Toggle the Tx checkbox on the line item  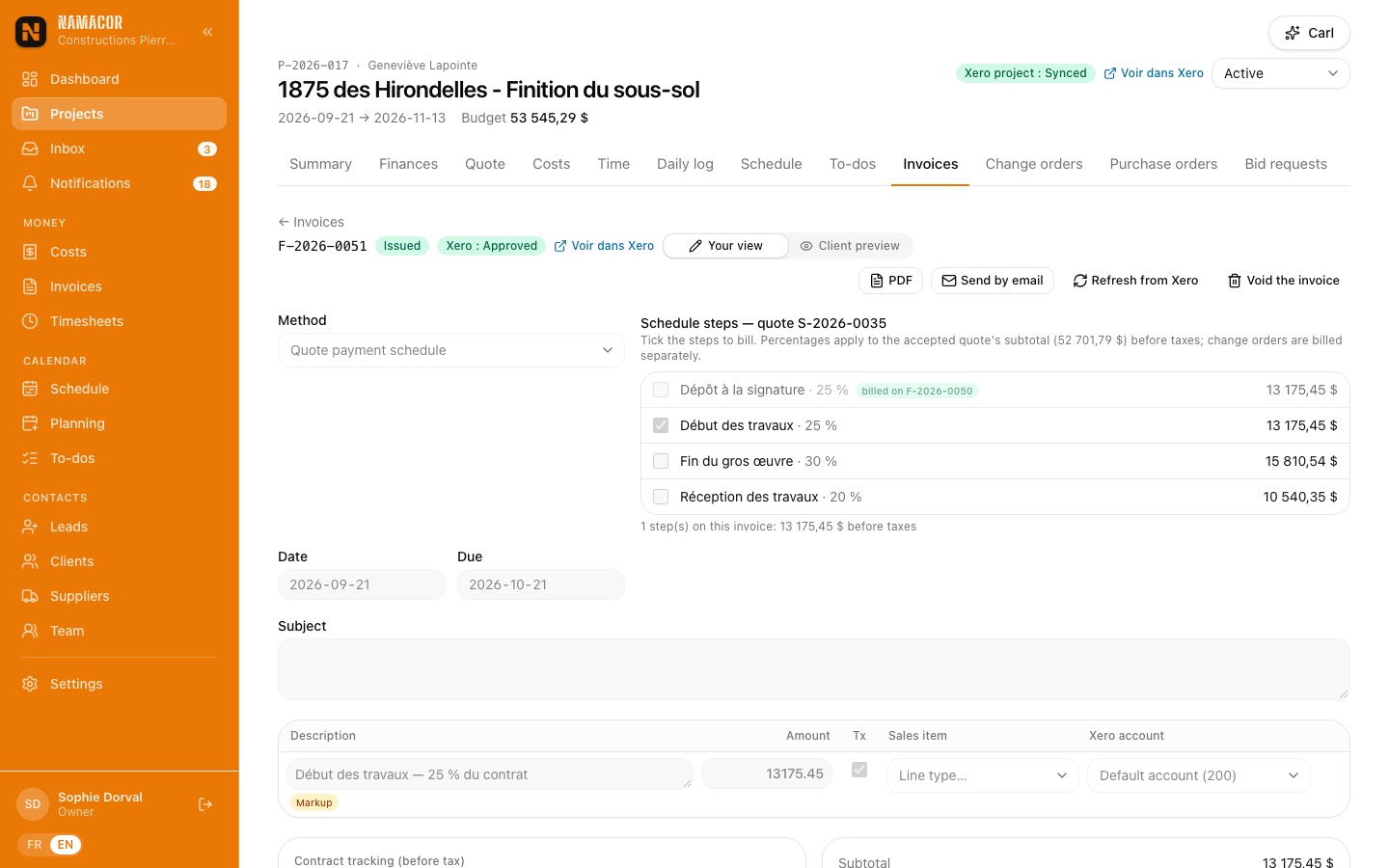(x=859, y=770)
